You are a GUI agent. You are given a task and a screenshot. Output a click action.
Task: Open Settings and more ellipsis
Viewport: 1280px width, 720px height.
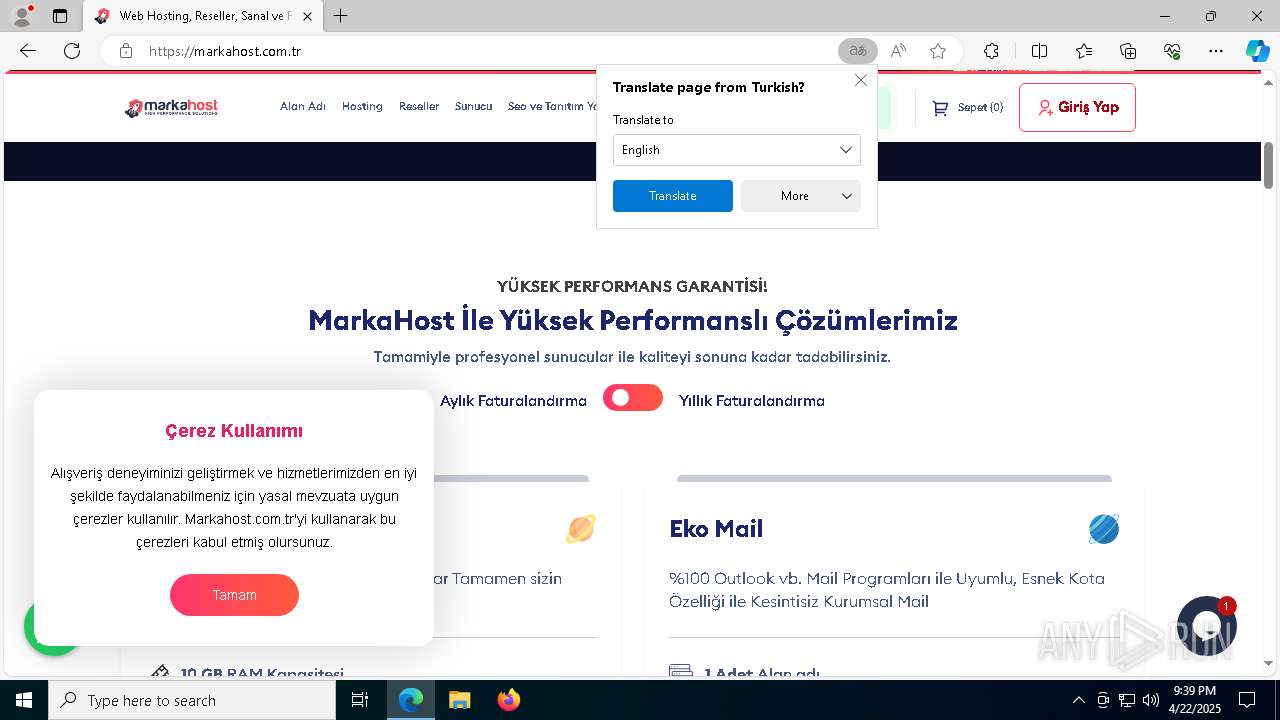(1216, 51)
